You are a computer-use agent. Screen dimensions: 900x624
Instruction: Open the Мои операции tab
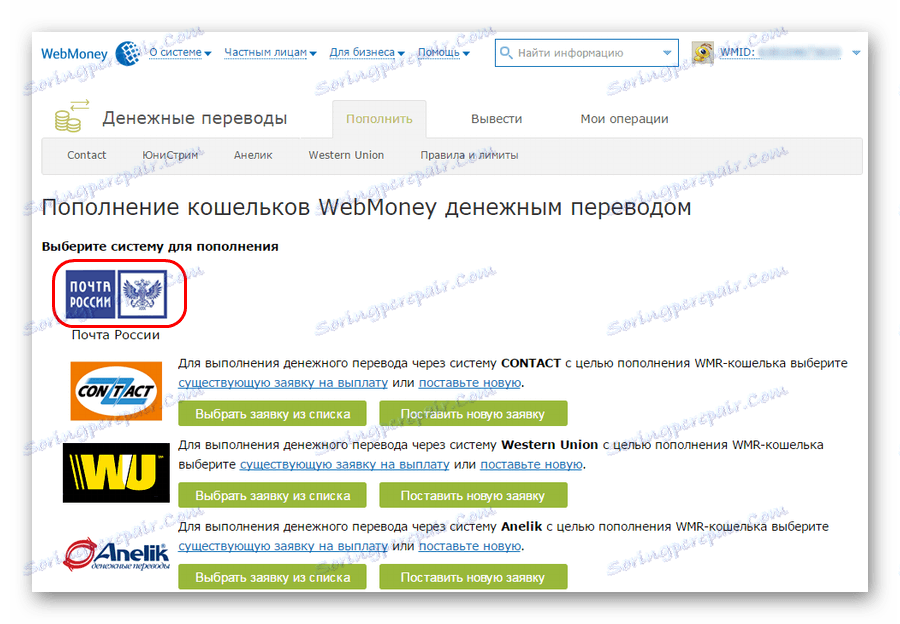pos(624,119)
